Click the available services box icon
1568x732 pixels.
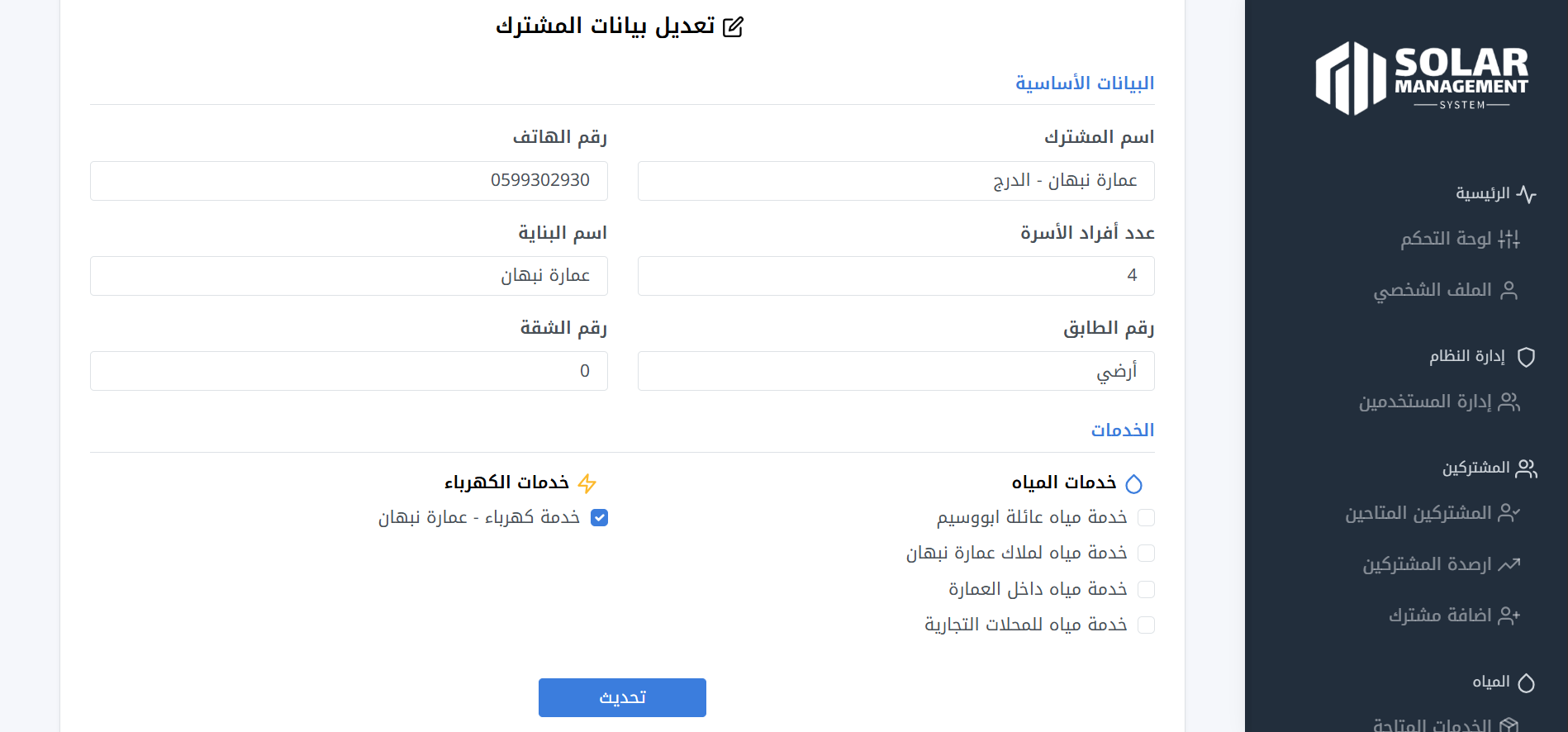pos(1509,725)
